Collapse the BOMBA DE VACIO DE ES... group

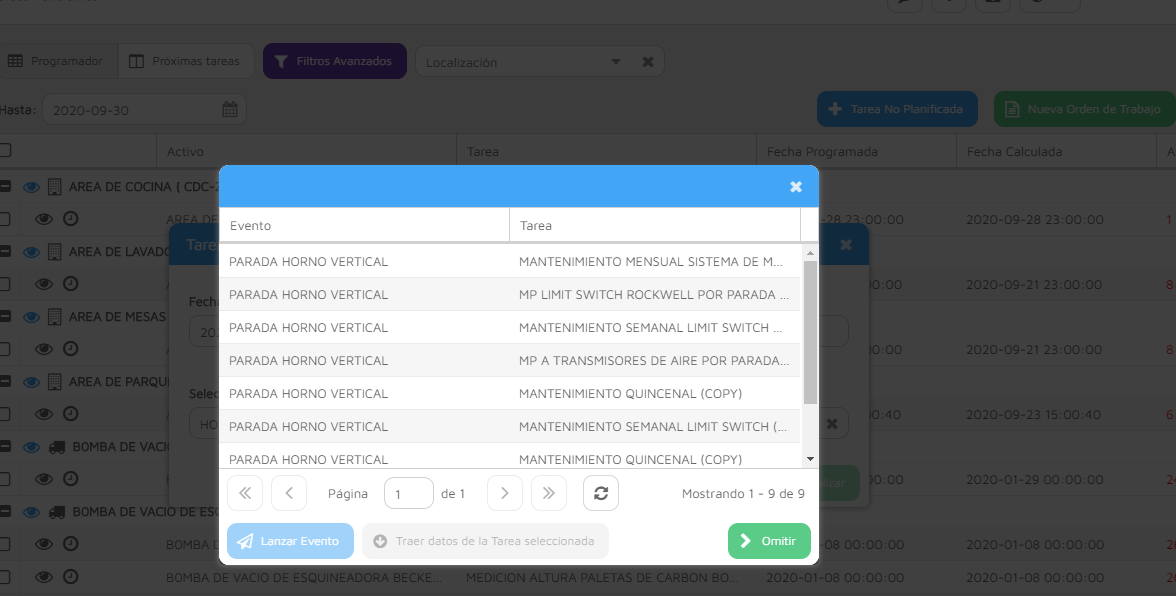(x=4, y=511)
